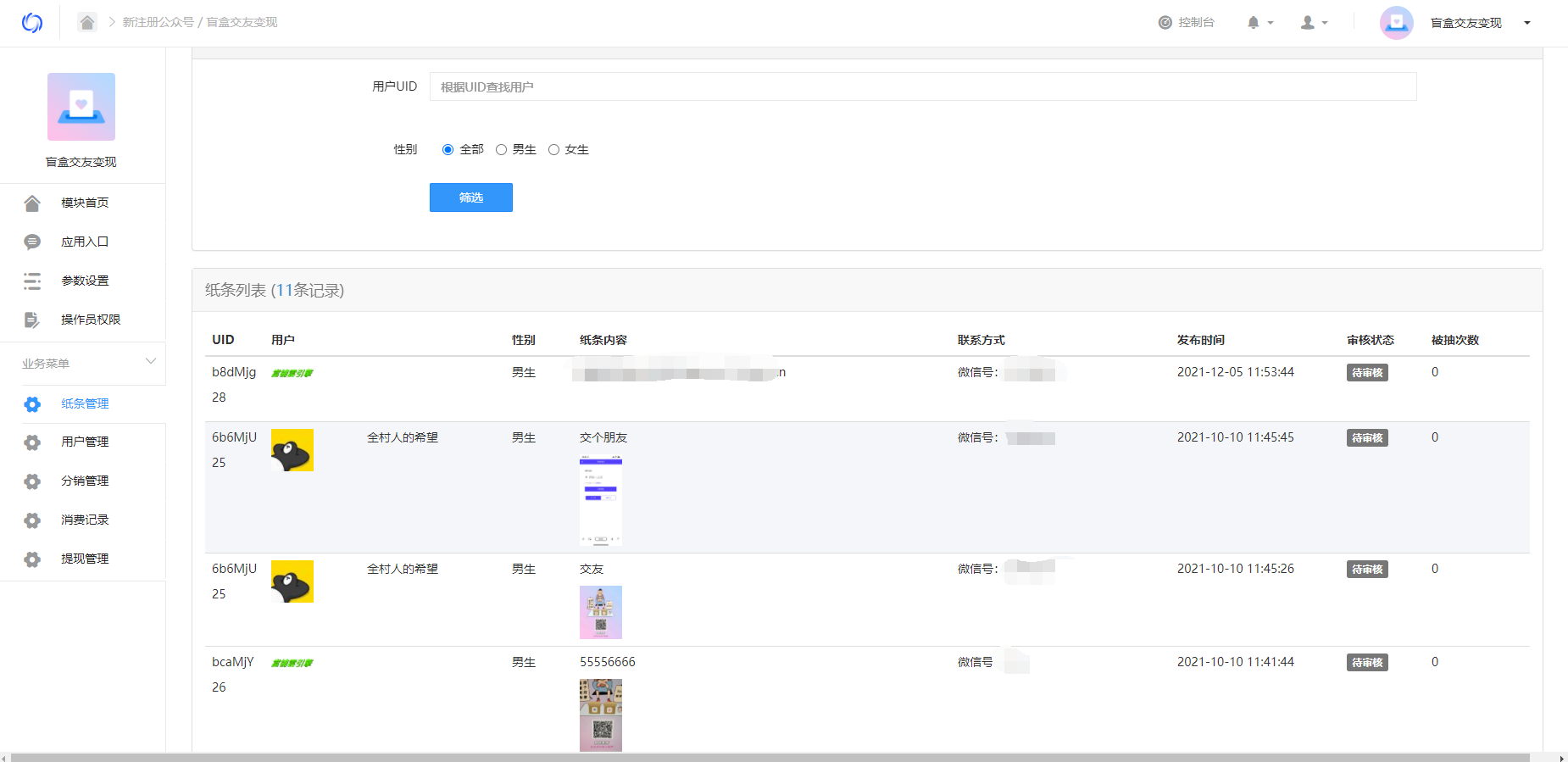
Task: Open 应用入口 in the sidebar
Action: pos(85,242)
